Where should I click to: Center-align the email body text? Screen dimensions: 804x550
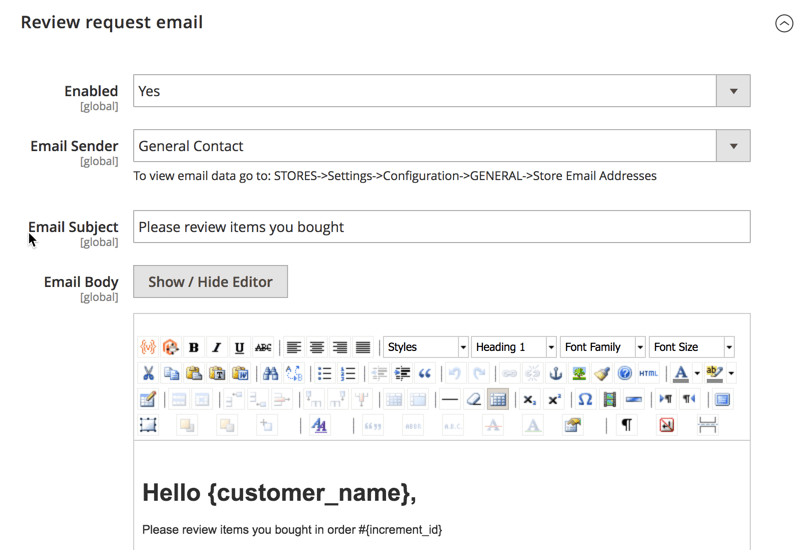317,347
